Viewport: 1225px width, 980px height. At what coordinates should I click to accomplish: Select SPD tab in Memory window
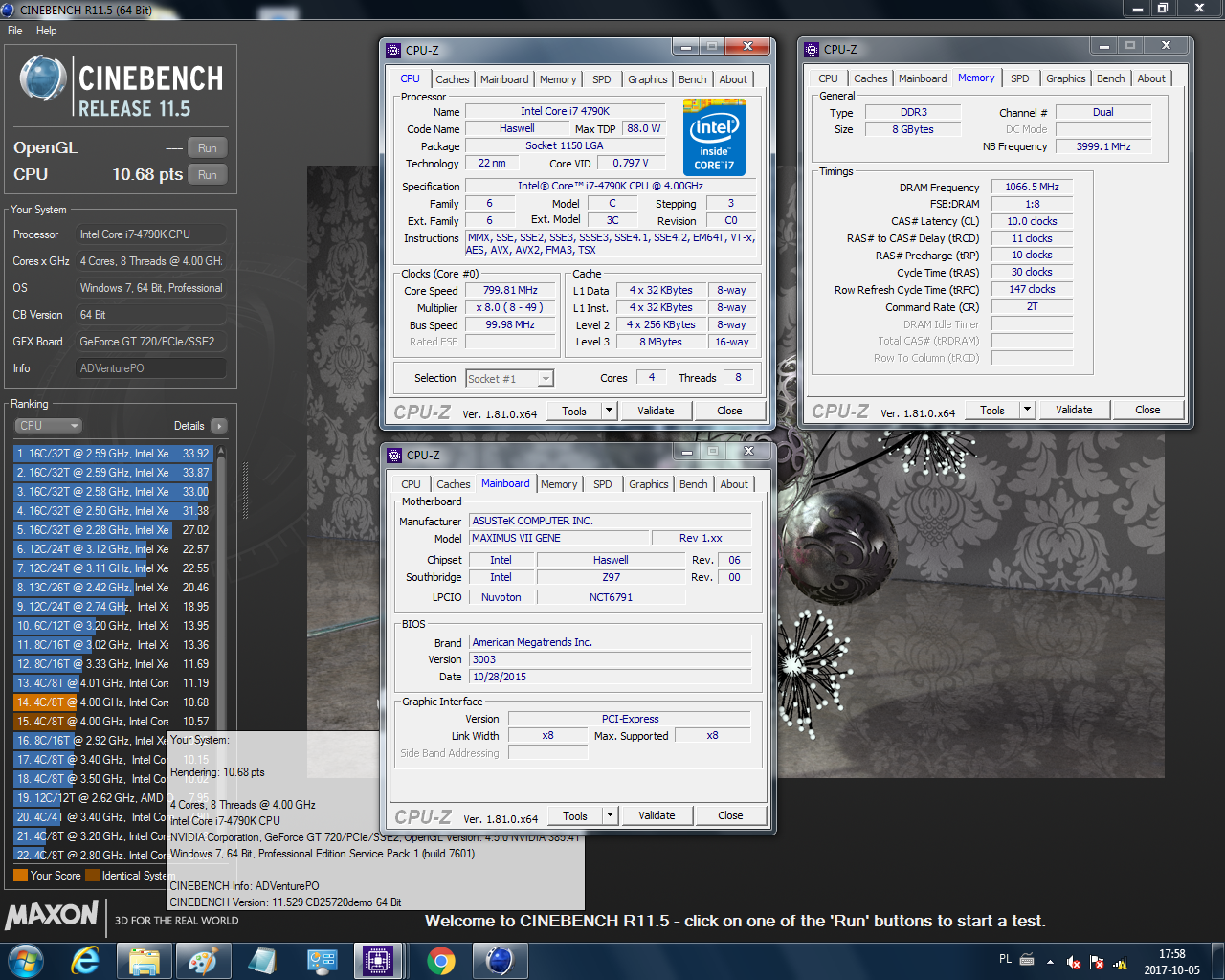[1020, 78]
